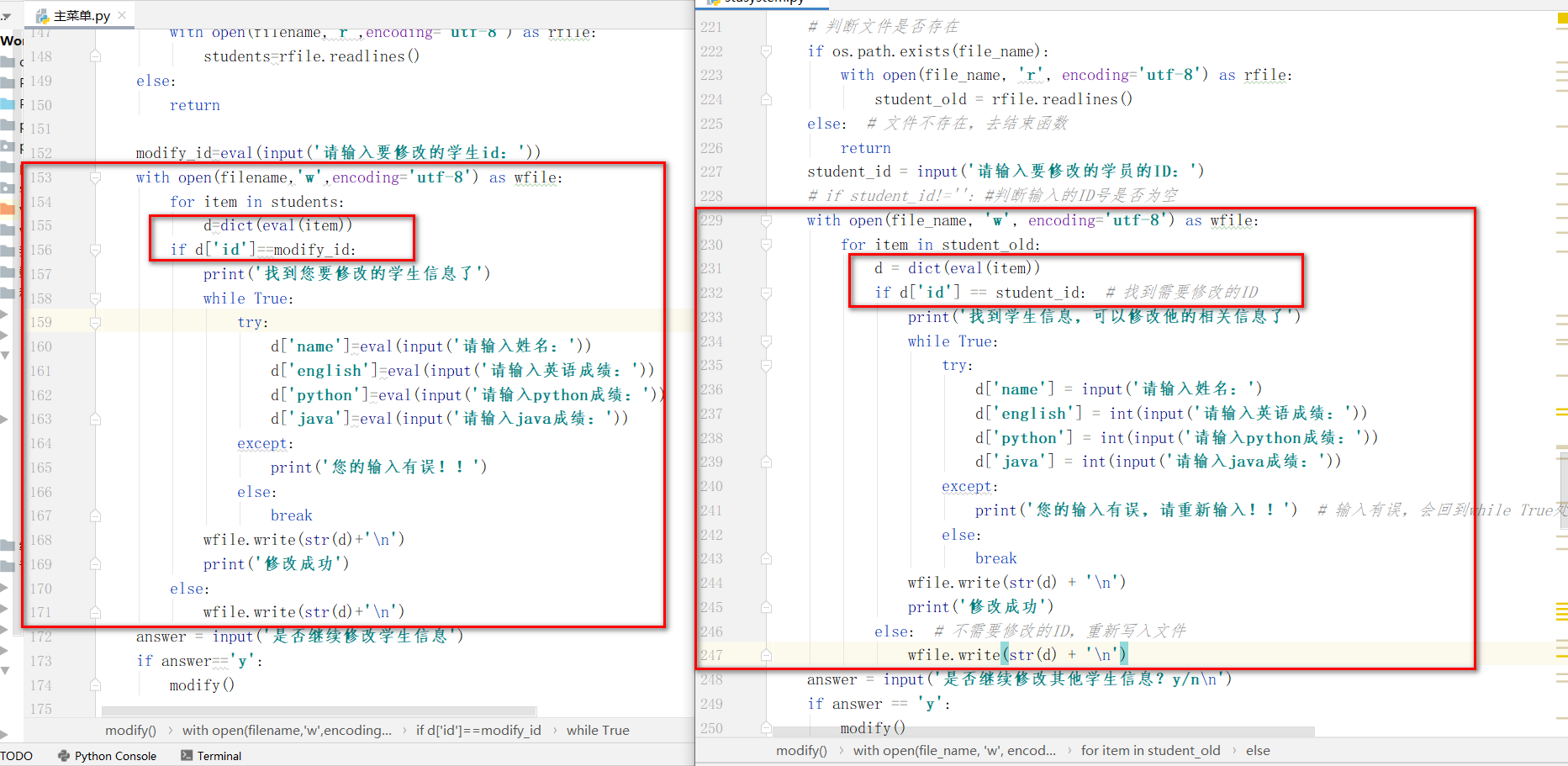This screenshot has width=1568, height=766.
Task: Toggle fold end marker at line 245
Action: pyautogui.click(x=766, y=607)
